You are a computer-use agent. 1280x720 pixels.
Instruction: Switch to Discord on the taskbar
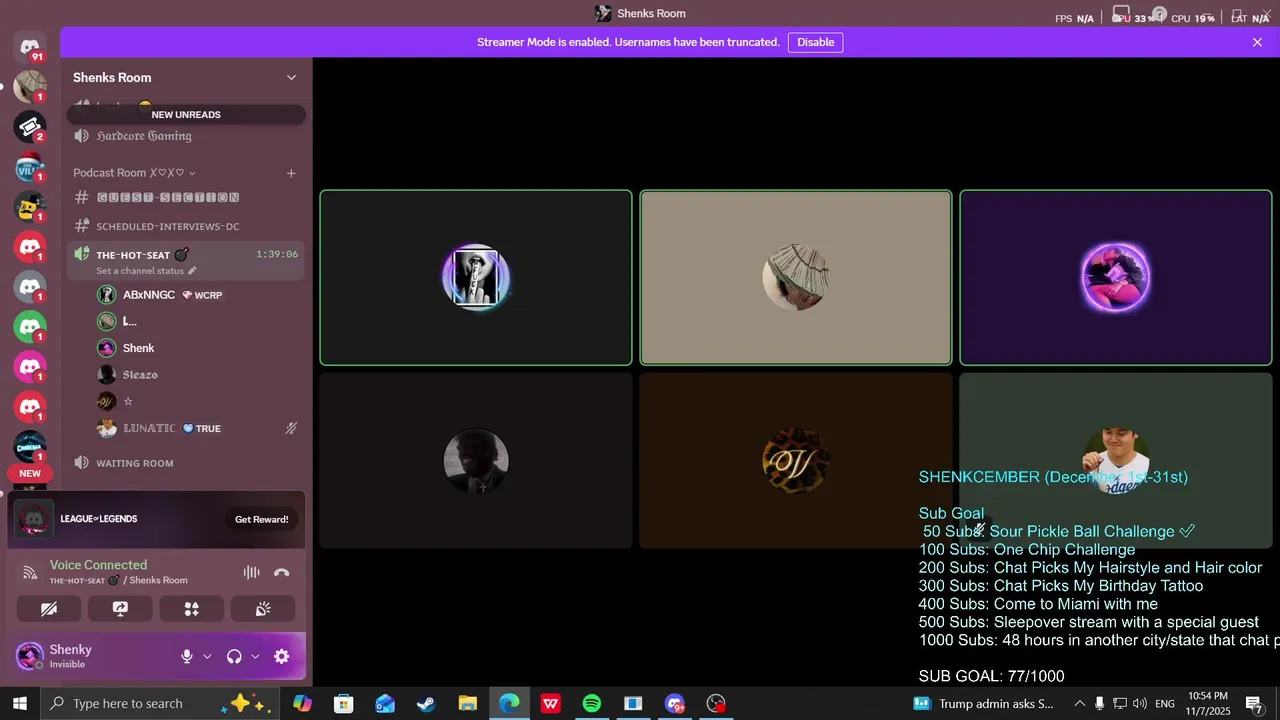(x=675, y=703)
